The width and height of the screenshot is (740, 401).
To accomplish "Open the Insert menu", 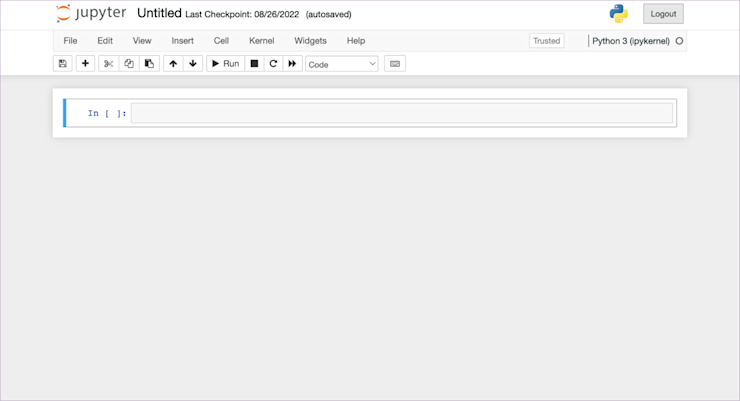I will click(x=183, y=41).
